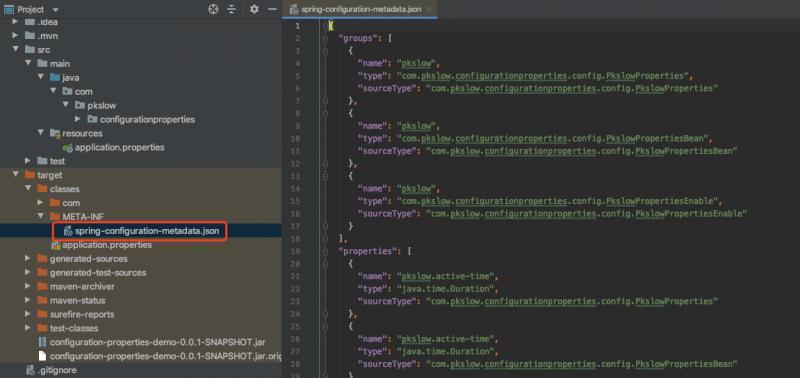Click the collapse all icon in Project toolbar
The width and height of the screenshot is (800, 378).
click(232, 9)
